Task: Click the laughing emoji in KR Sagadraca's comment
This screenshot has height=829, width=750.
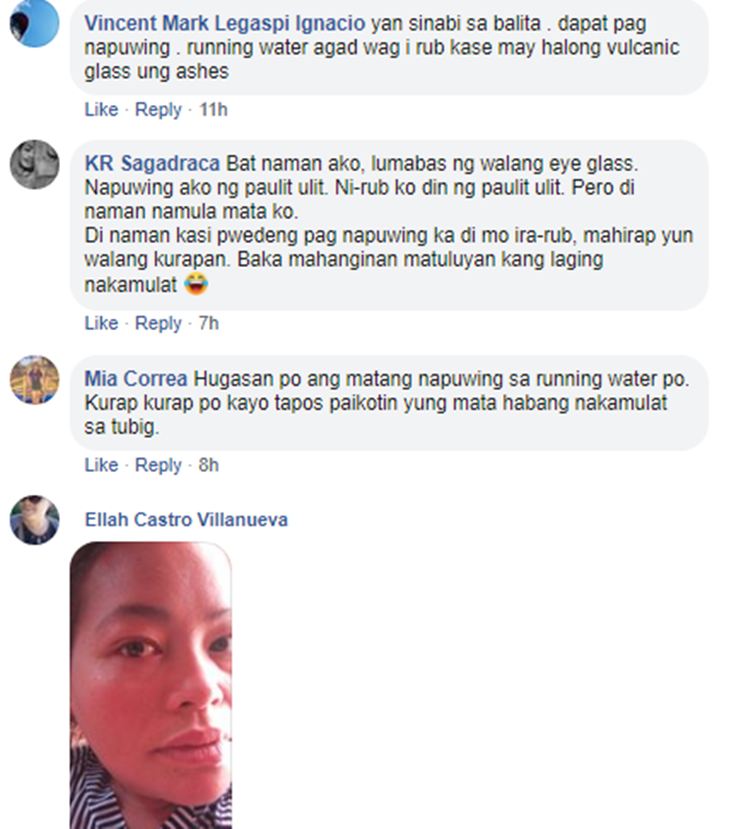Action: tap(196, 284)
